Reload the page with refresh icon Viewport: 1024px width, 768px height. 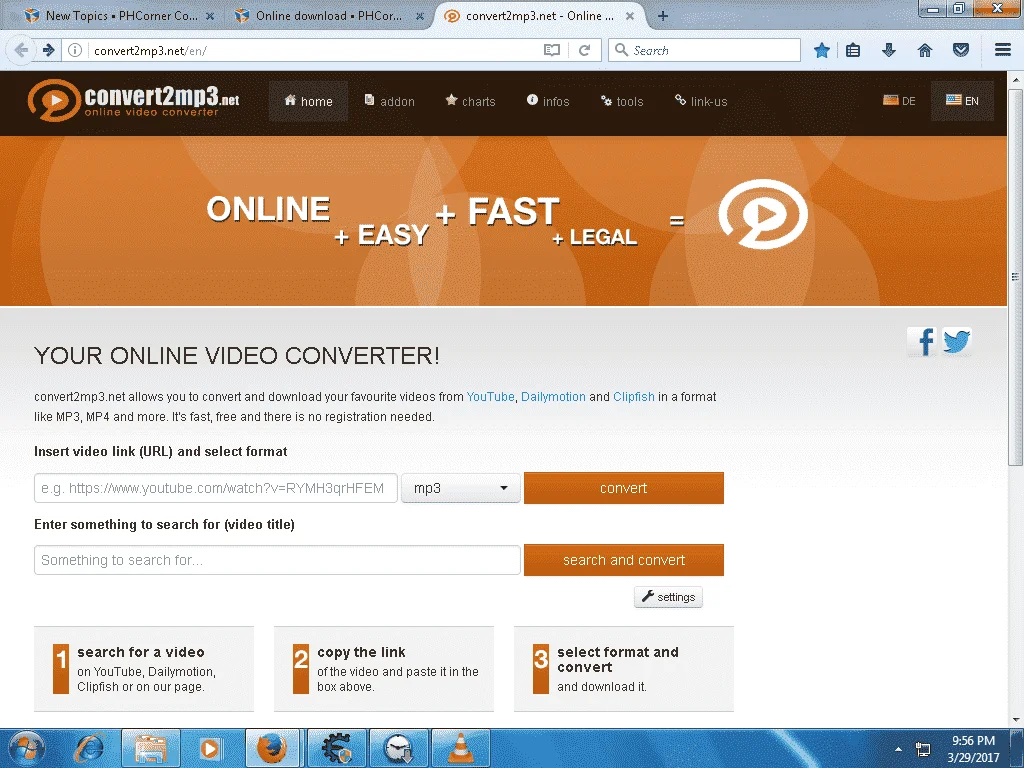(x=584, y=50)
